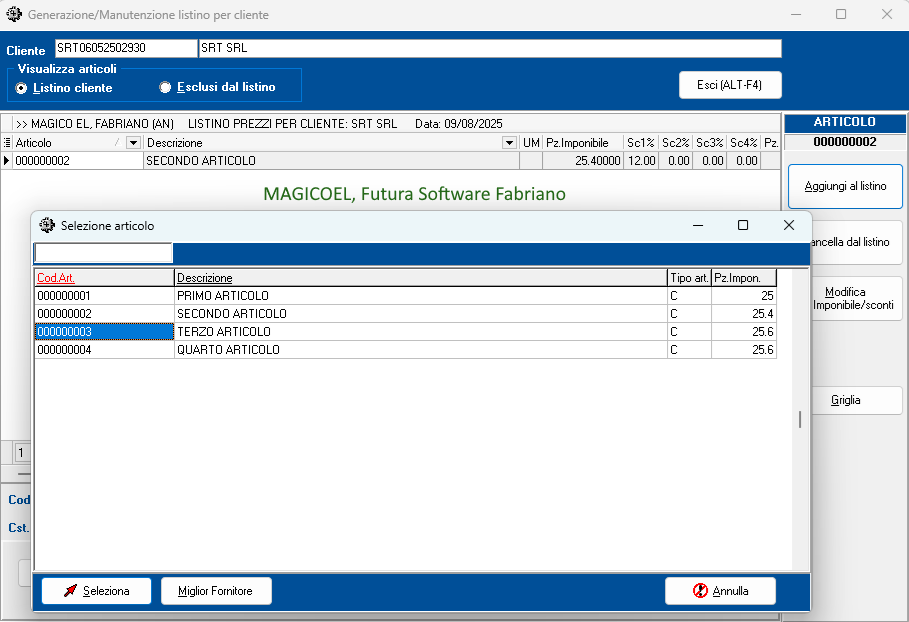
Task: Click the Sc1% column header
Action: pyautogui.click(x=641, y=143)
